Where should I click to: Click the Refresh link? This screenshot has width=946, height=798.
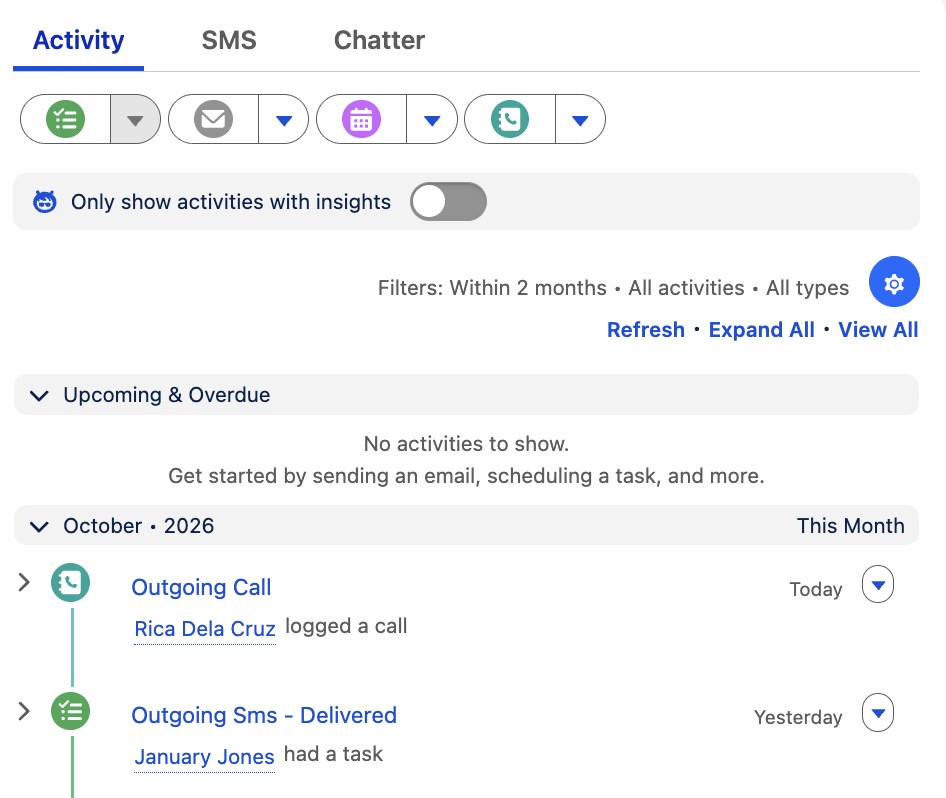[646, 330]
